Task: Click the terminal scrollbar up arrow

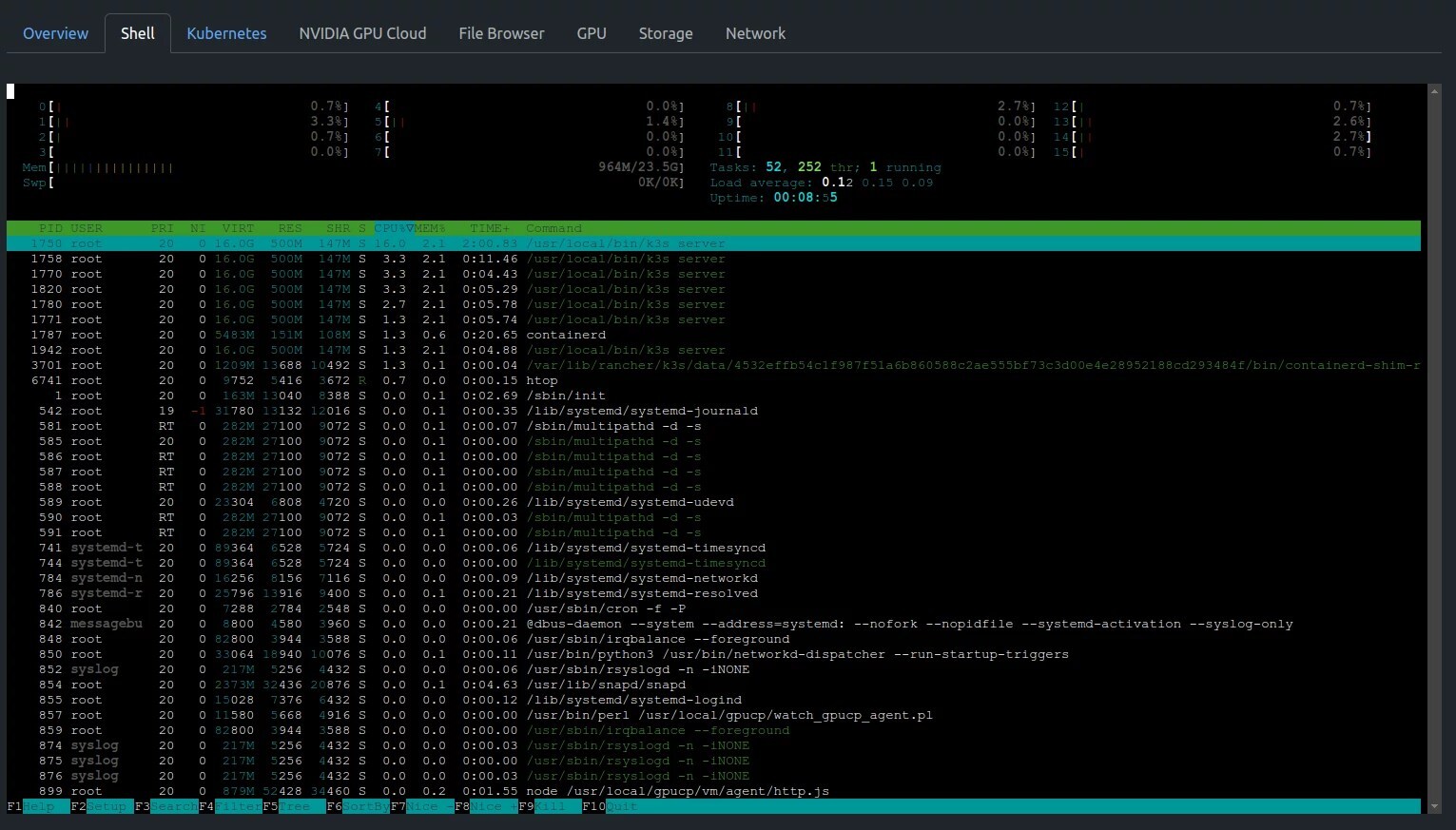Action: tap(1434, 90)
